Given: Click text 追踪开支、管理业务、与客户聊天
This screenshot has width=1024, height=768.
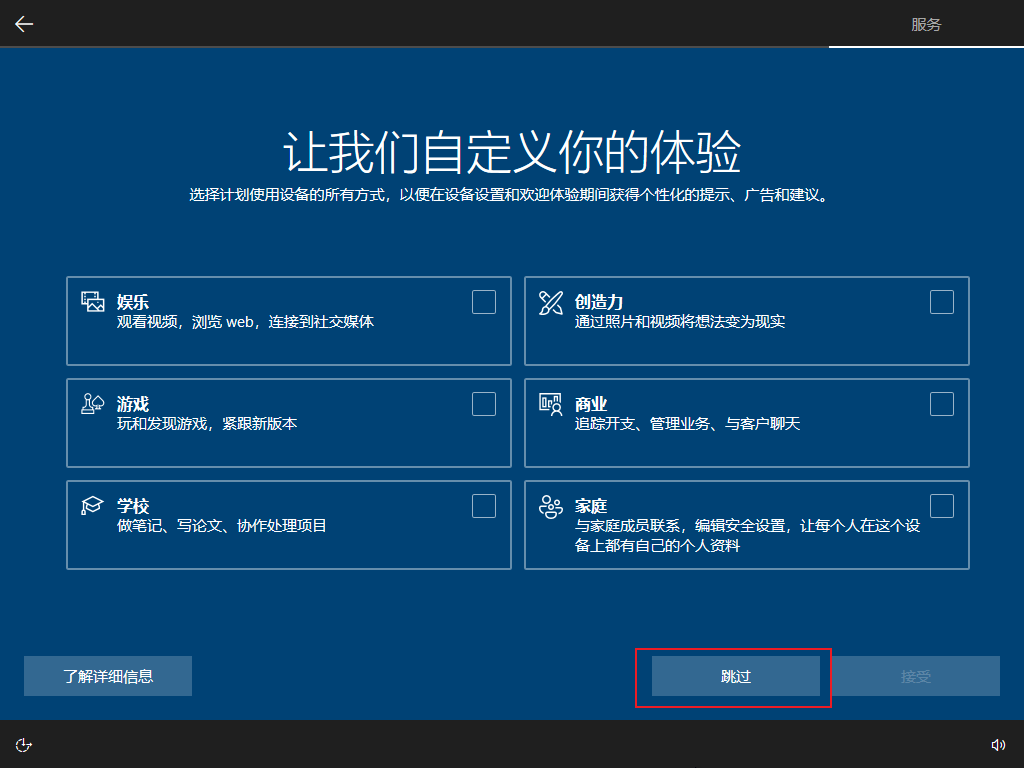Looking at the screenshot, I should coord(687,423).
